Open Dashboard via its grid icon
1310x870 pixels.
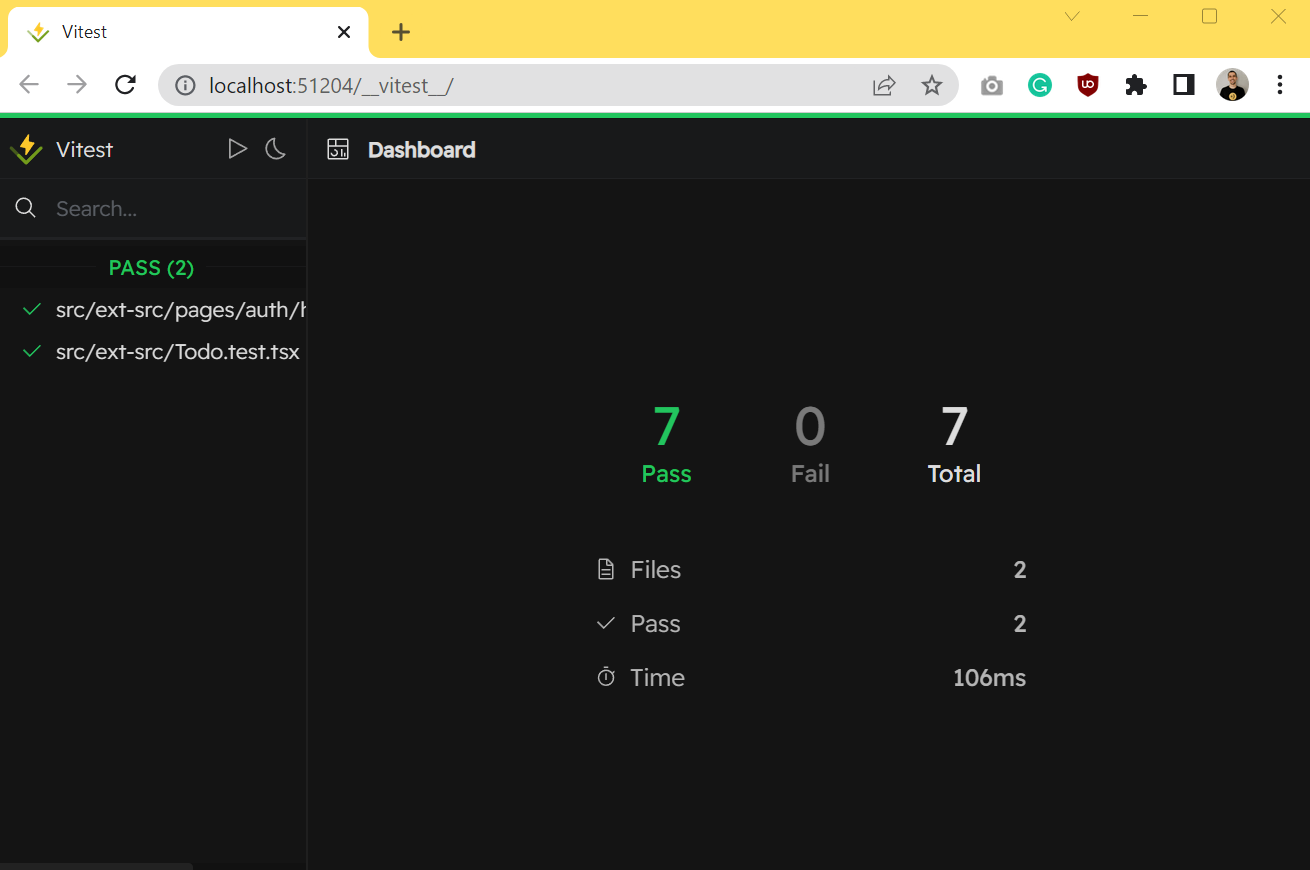[x=338, y=148]
